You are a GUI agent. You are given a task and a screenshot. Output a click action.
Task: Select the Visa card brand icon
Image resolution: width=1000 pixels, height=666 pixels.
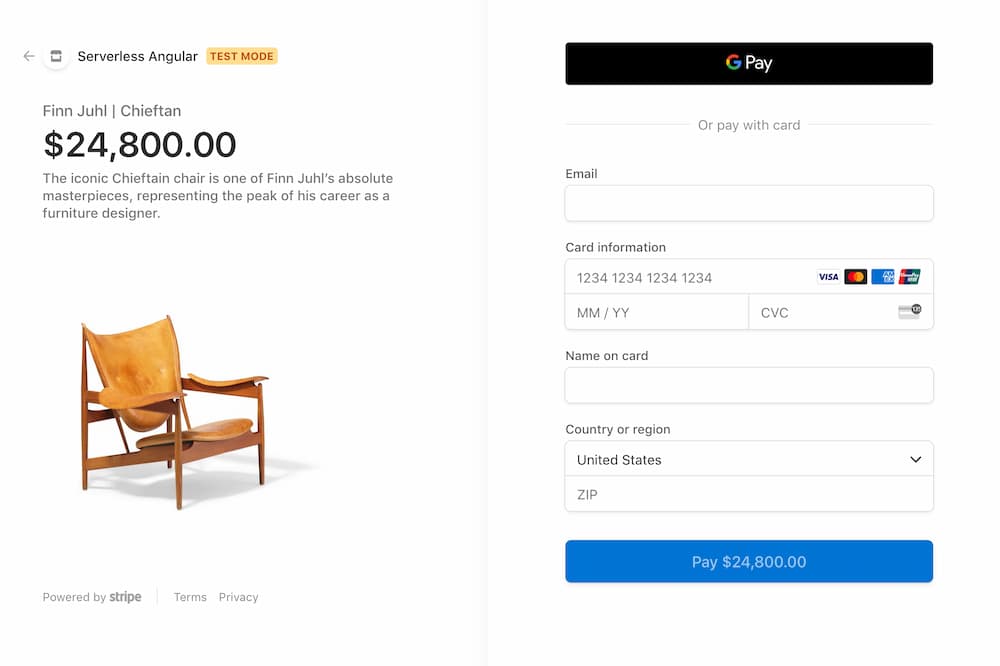[x=828, y=276]
